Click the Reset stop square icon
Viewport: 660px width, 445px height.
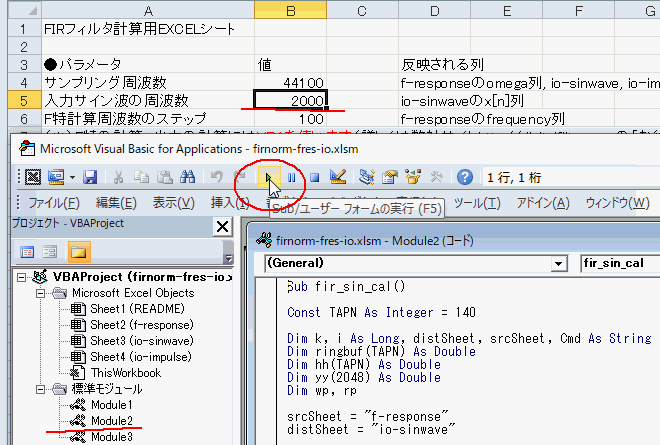[x=314, y=178]
